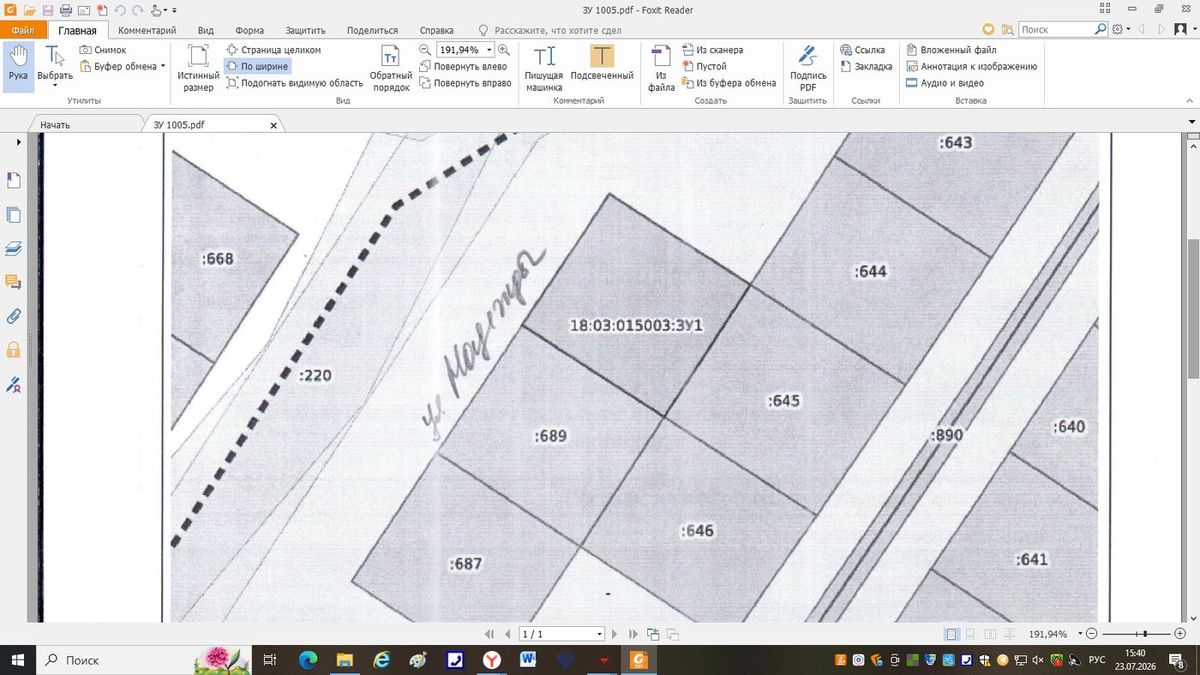Take a Снимок snapshot

coord(103,50)
